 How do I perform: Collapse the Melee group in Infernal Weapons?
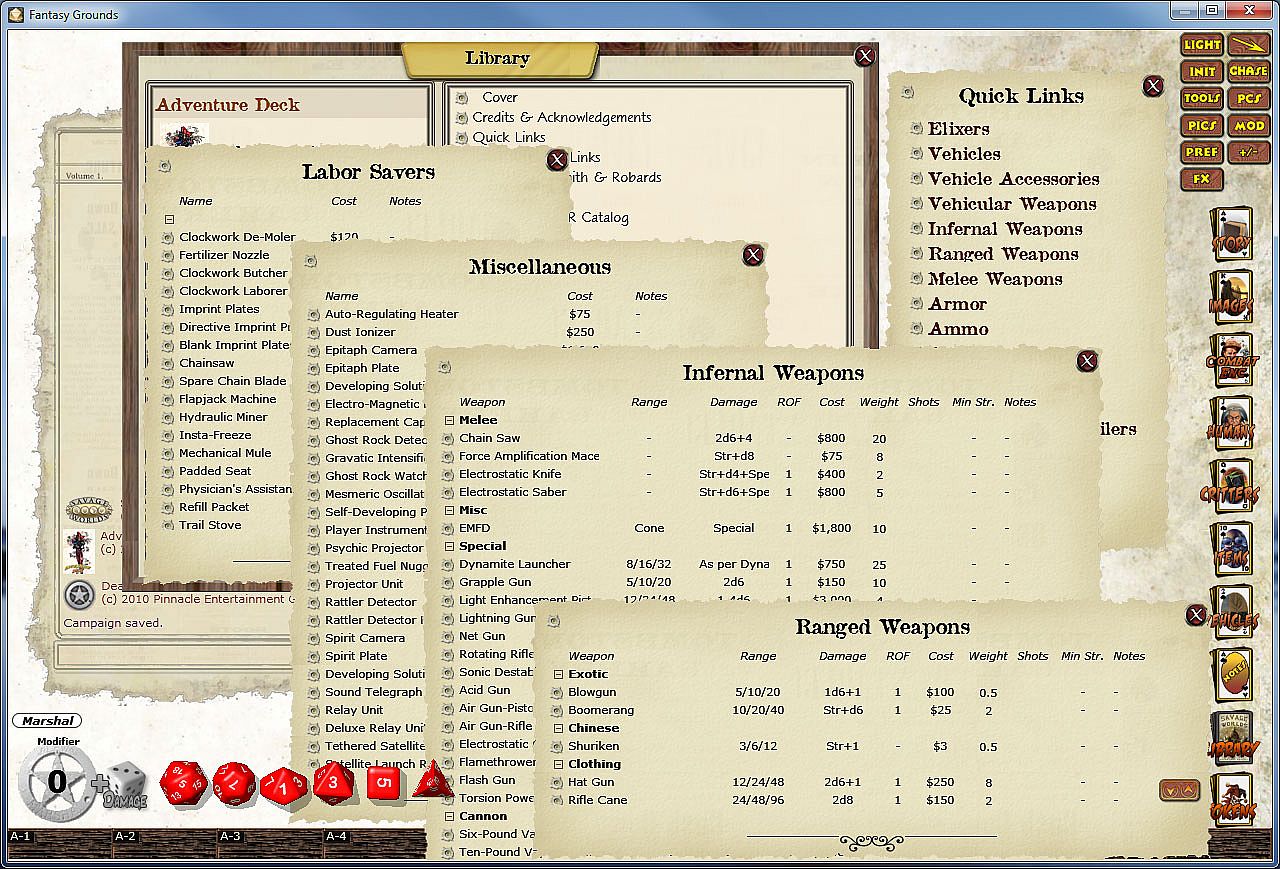pyautogui.click(x=449, y=420)
